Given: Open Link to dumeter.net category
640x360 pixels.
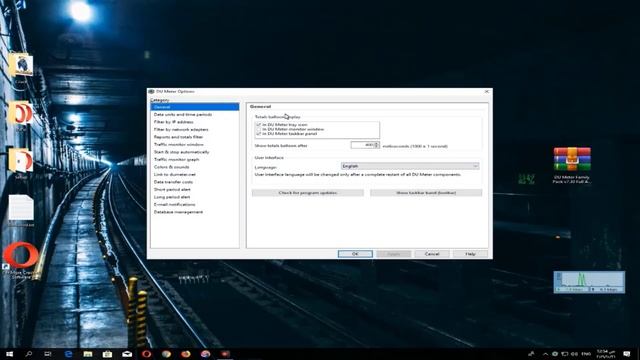Looking at the screenshot, I should tap(174, 174).
